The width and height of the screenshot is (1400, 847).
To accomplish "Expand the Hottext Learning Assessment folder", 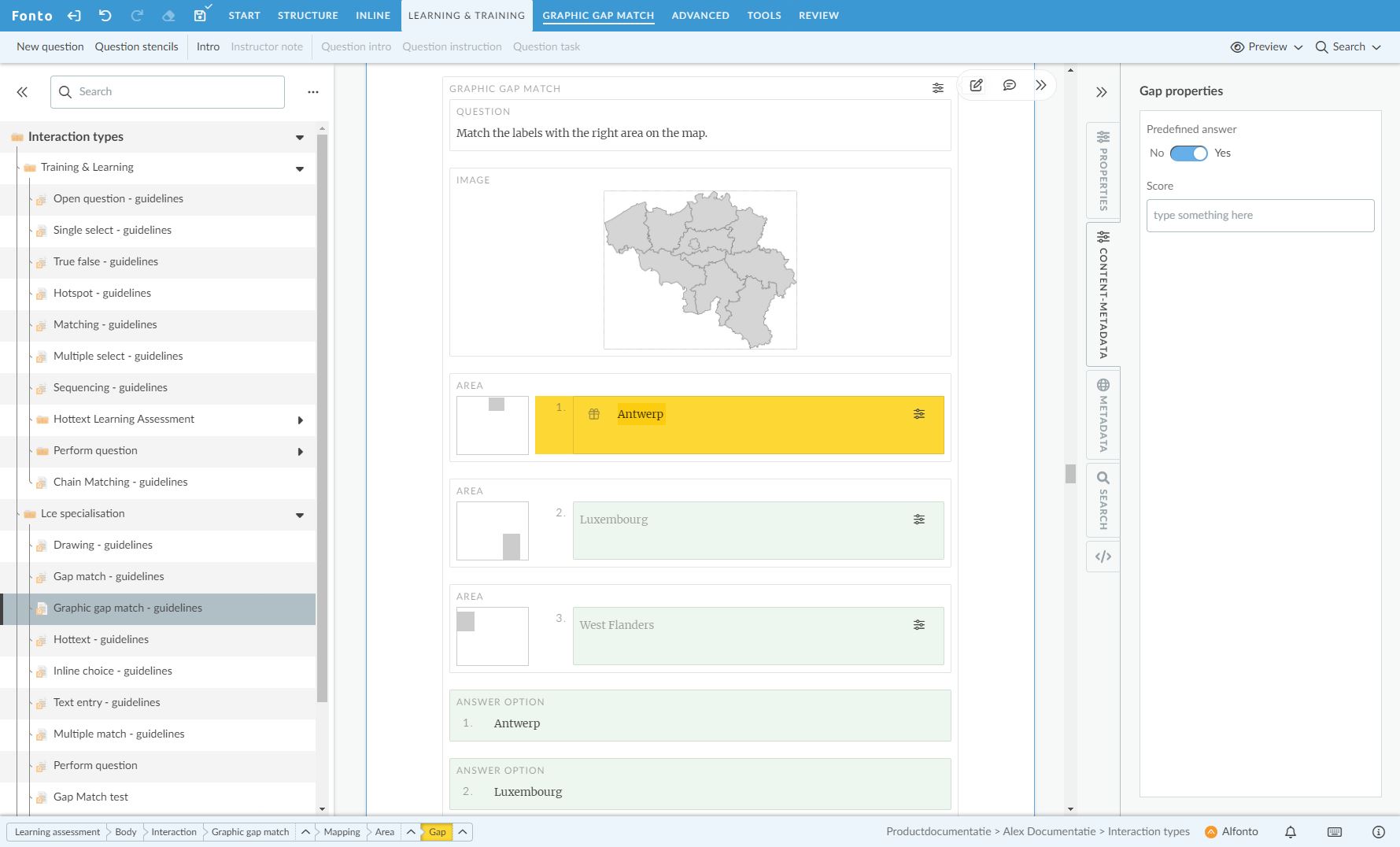I will pyautogui.click(x=300, y=420).
